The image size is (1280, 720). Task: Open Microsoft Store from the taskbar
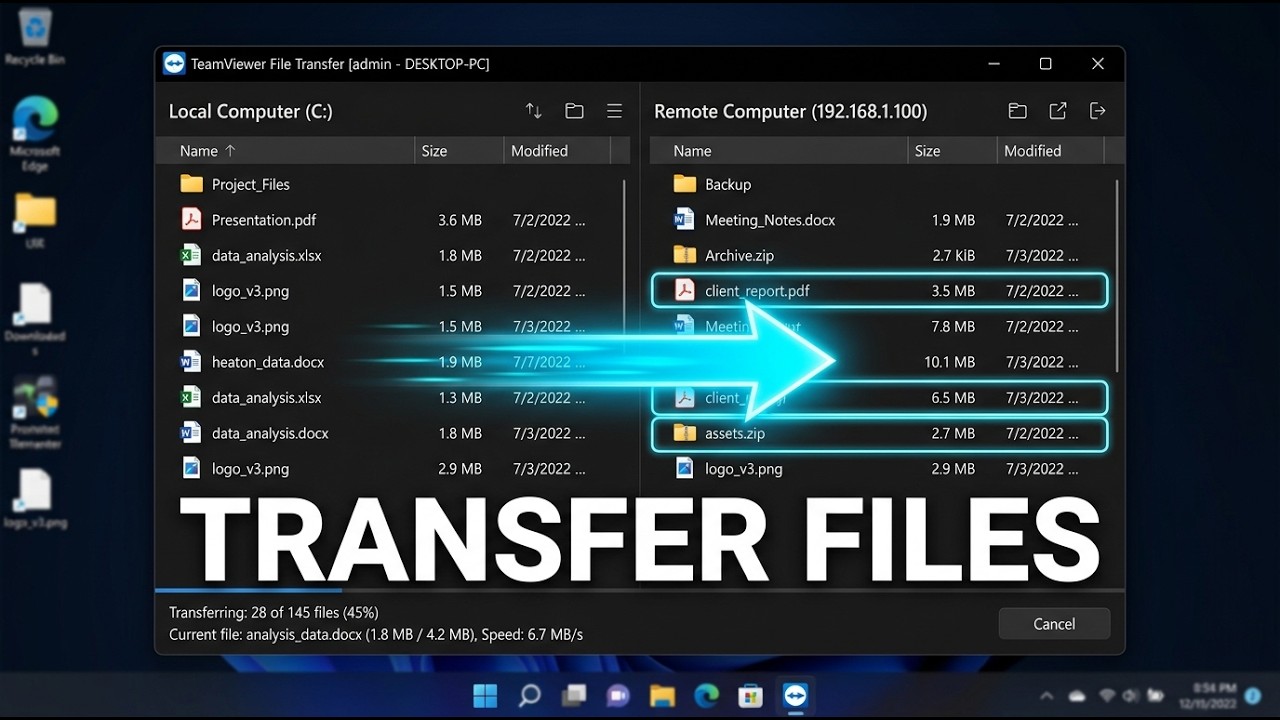751,695
